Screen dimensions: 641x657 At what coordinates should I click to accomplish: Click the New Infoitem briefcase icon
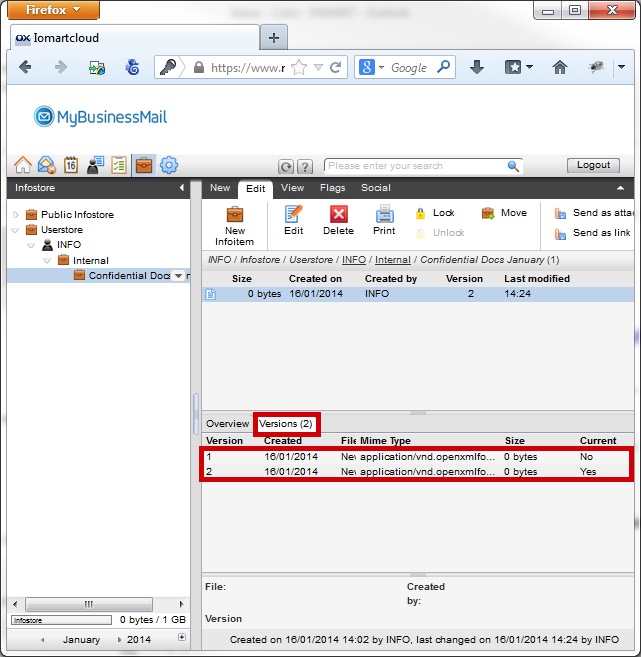click(x=235, y=214)
